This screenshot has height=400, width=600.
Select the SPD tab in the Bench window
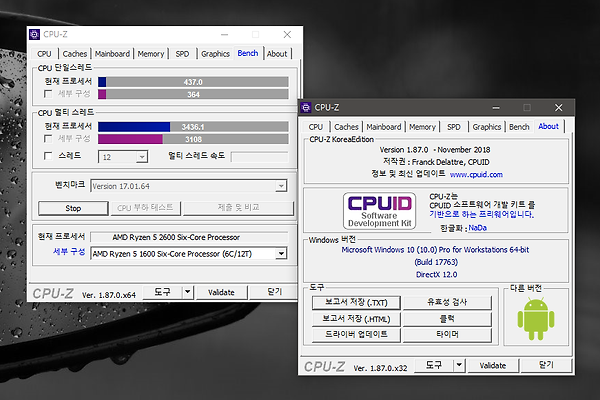[182, 54]
